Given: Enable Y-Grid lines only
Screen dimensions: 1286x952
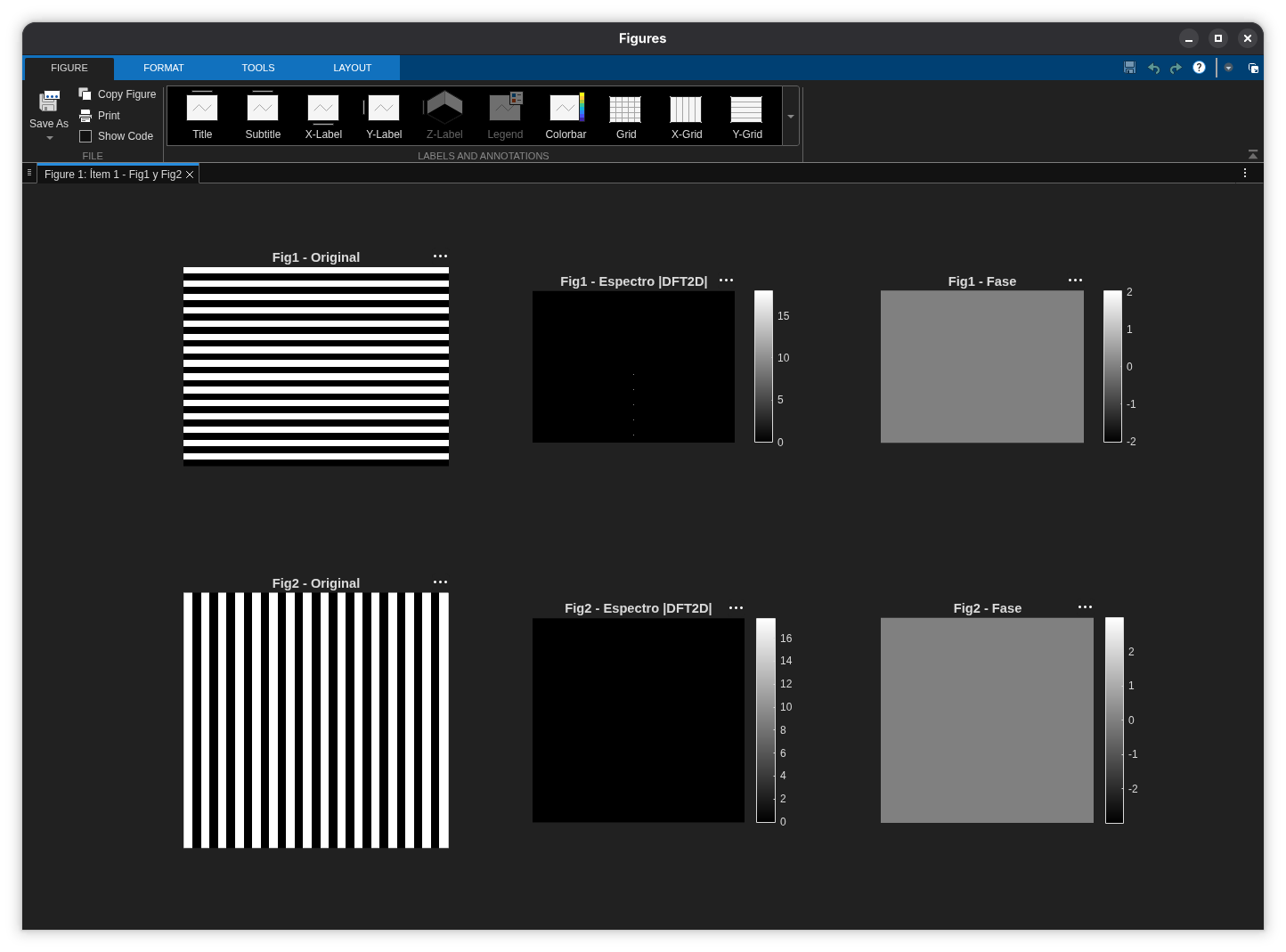Looking at the screenshot, I should (747, 116).
